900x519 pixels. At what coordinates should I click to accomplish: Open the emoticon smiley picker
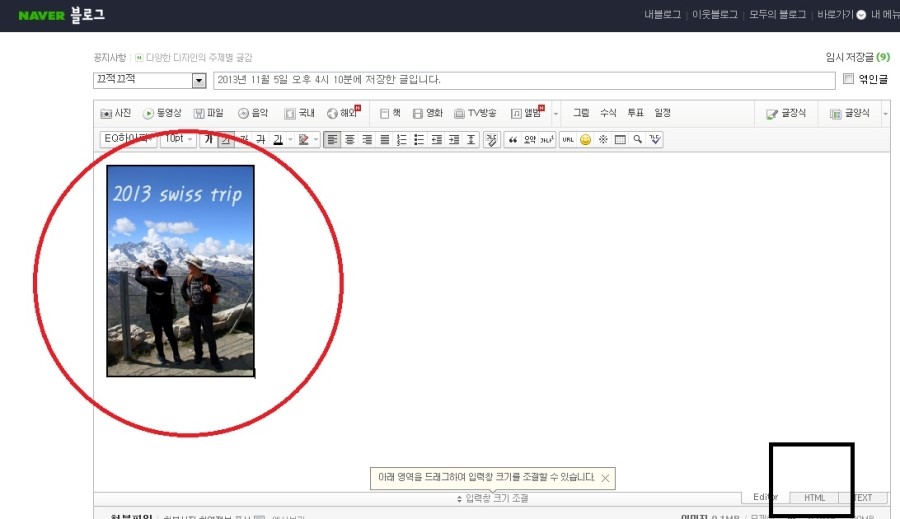point(585,140)
